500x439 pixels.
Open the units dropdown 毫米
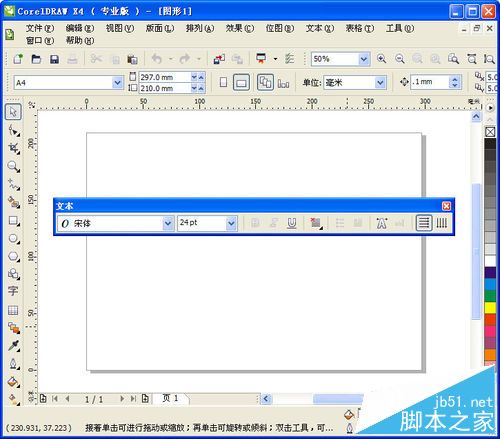(x=380, y=82)
